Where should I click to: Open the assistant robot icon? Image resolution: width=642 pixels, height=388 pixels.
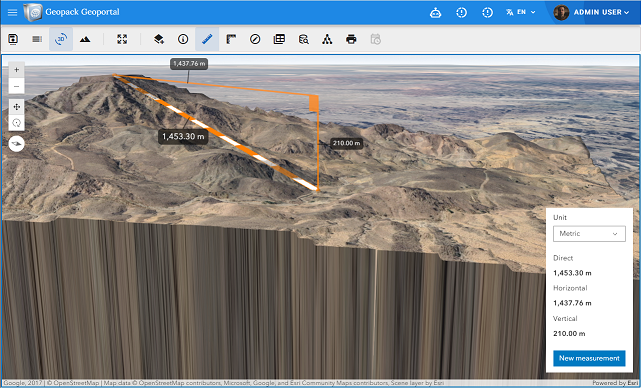coord(435,13)
